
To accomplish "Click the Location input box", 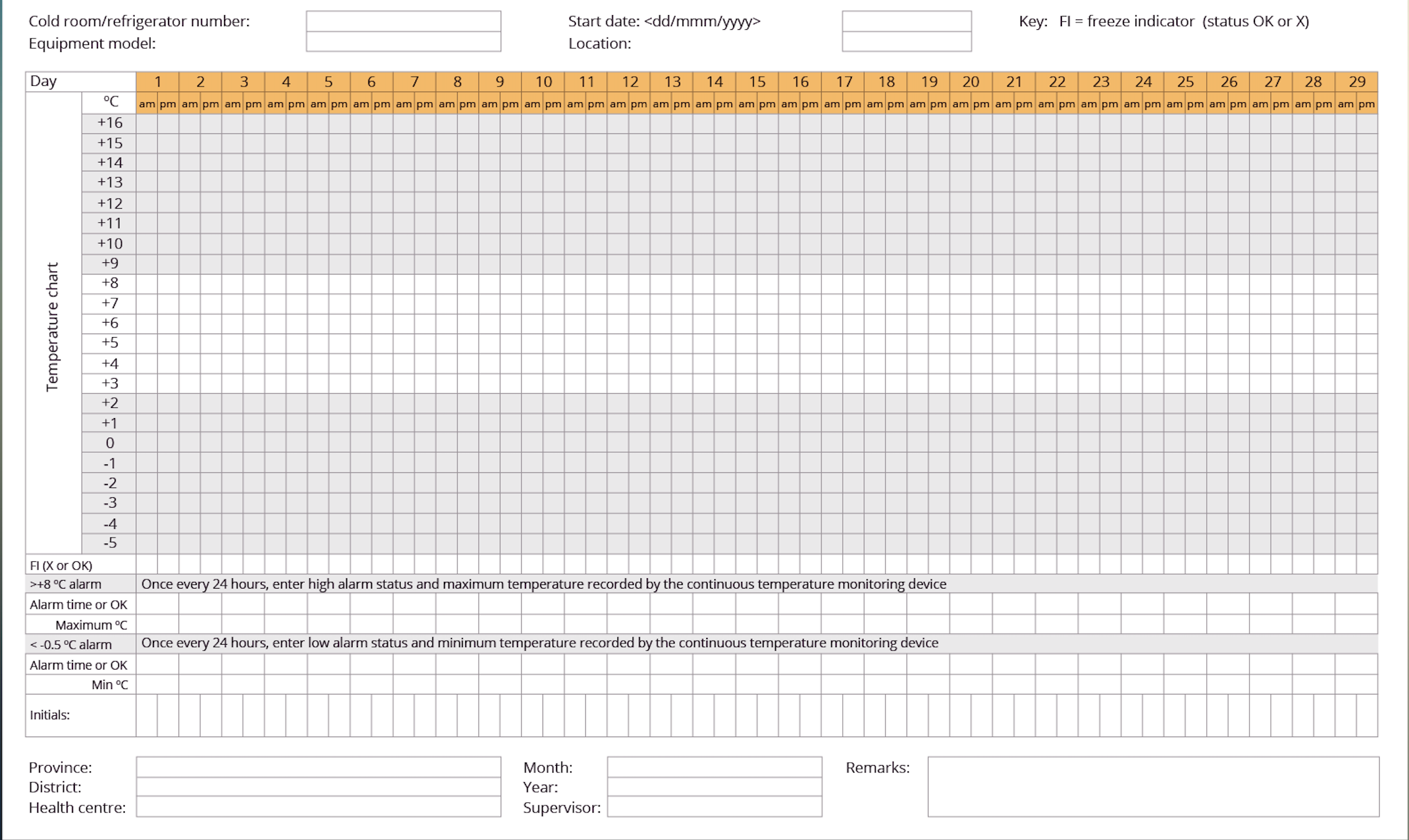I will (906, 42).
